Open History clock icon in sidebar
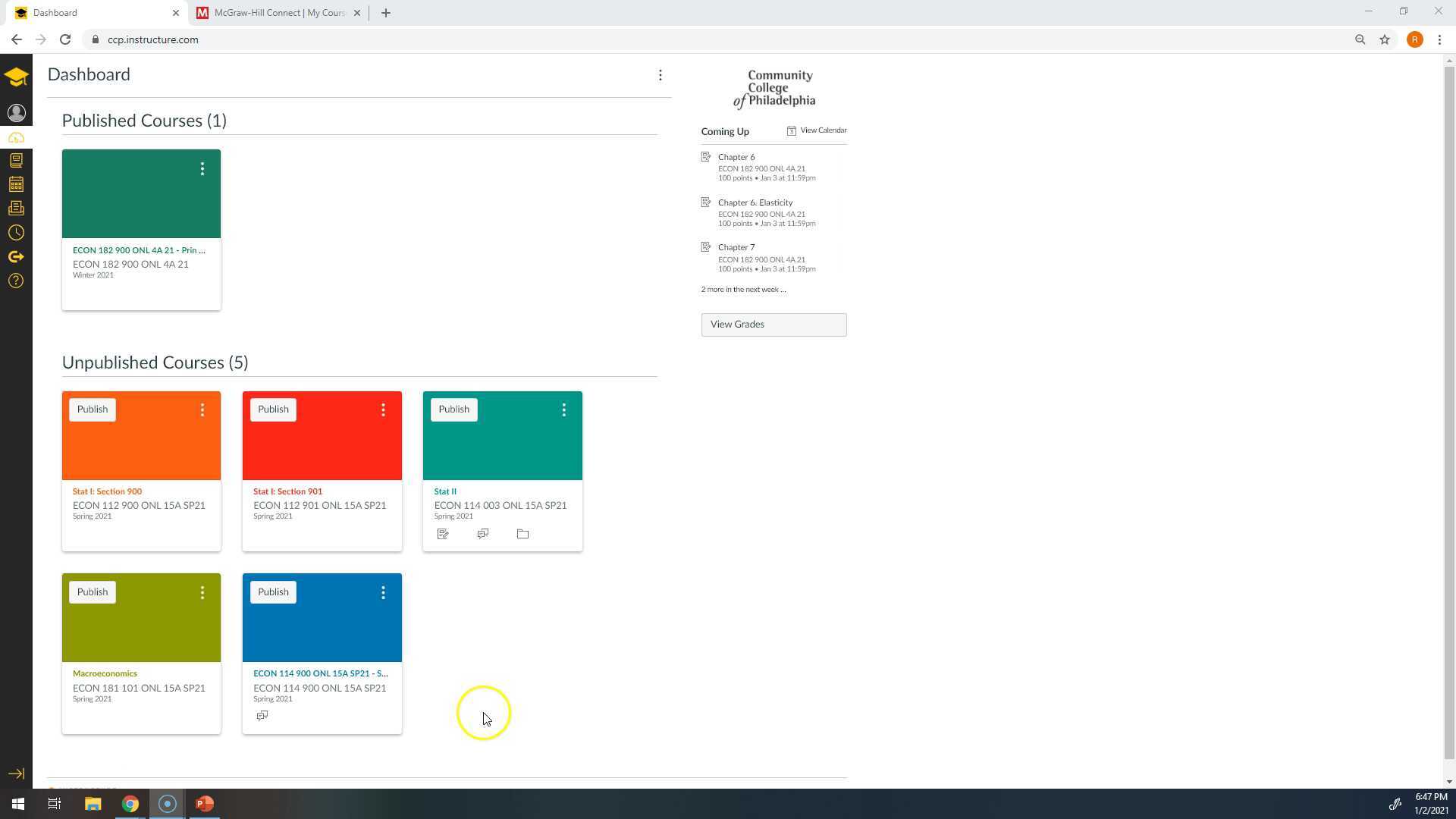The width and height of the screenshot is (1456, 819). (x=16, y=233)
